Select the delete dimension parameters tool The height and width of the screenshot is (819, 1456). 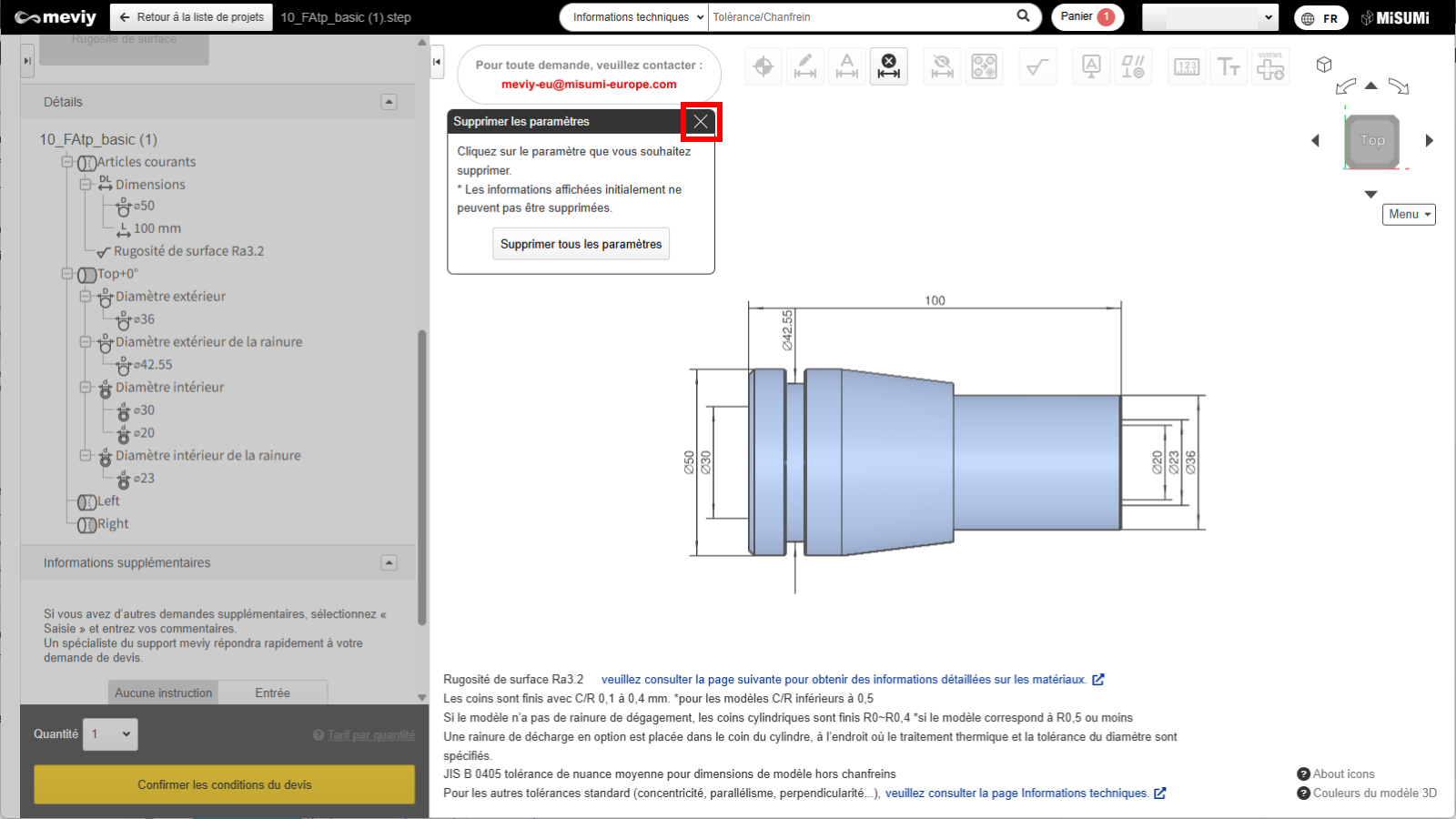click(888, 66)
